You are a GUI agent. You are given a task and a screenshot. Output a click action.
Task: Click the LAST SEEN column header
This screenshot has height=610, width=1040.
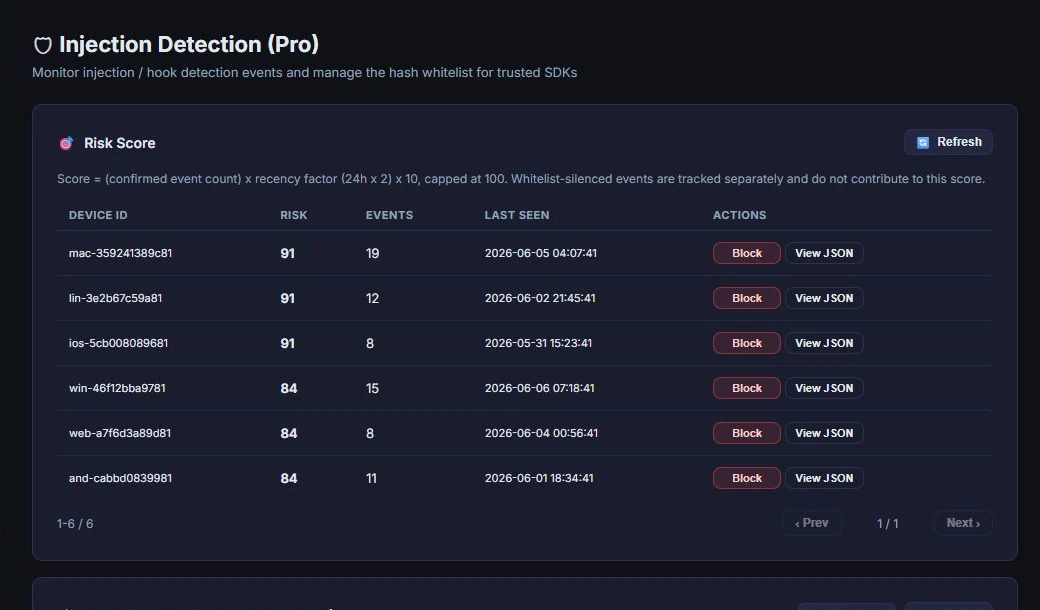[x=517, y=215]
